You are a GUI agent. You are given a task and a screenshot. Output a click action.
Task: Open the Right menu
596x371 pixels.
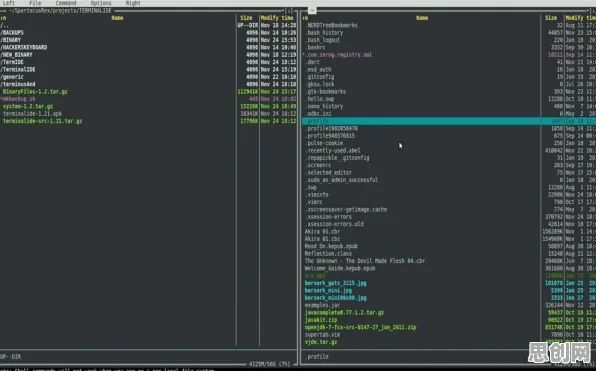click(133, 3)
